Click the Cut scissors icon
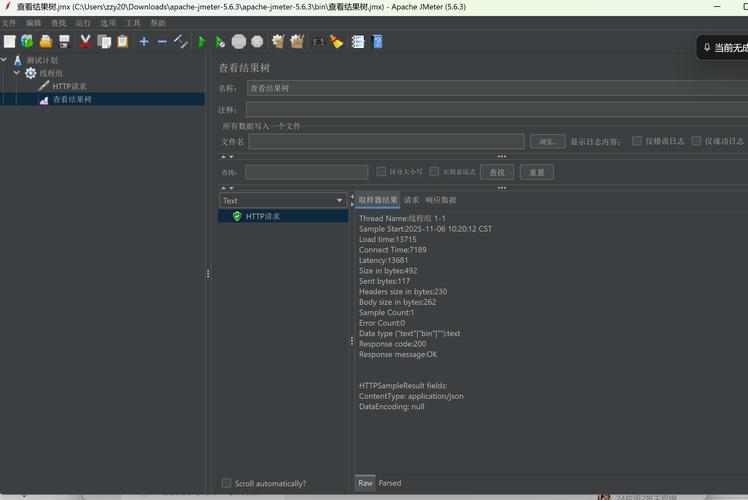The width and height of the screenshot is (748, 500). click(85, 42)
